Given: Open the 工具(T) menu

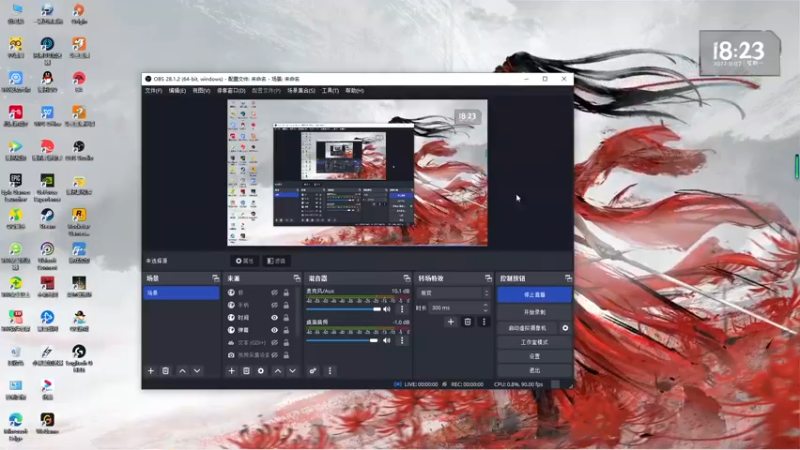Looking at the screenshot, I should pyautogui.click(x=330, y=91).
